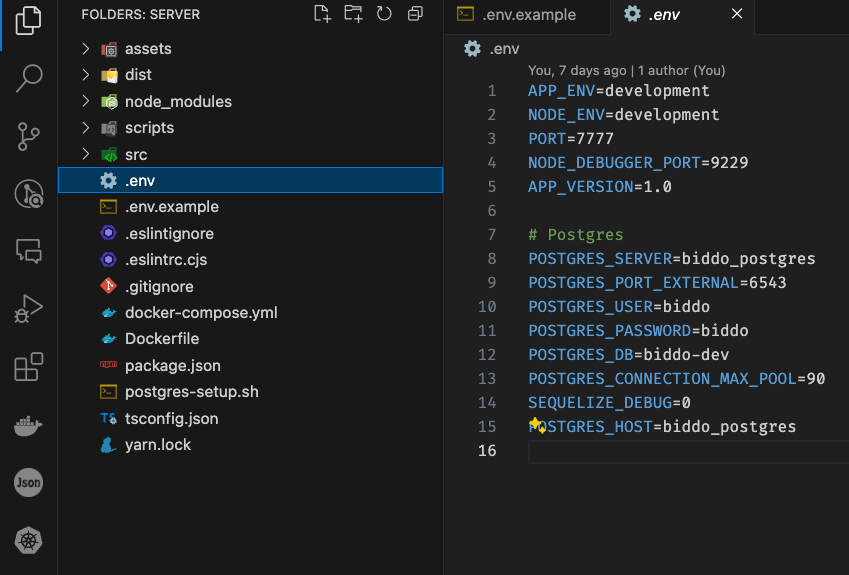Open the .gitignore file
The image size is (849, 575).
[x=250, y=286]
